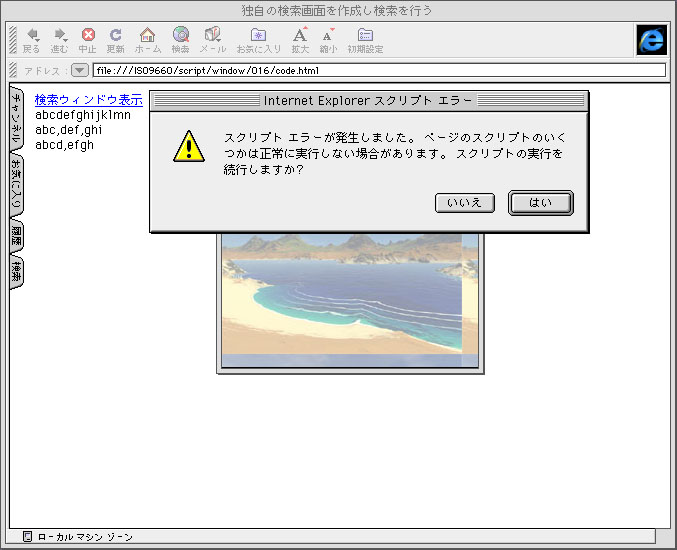Click the beach landscape image
Viewport: 677px width, 550px height.
350,300
